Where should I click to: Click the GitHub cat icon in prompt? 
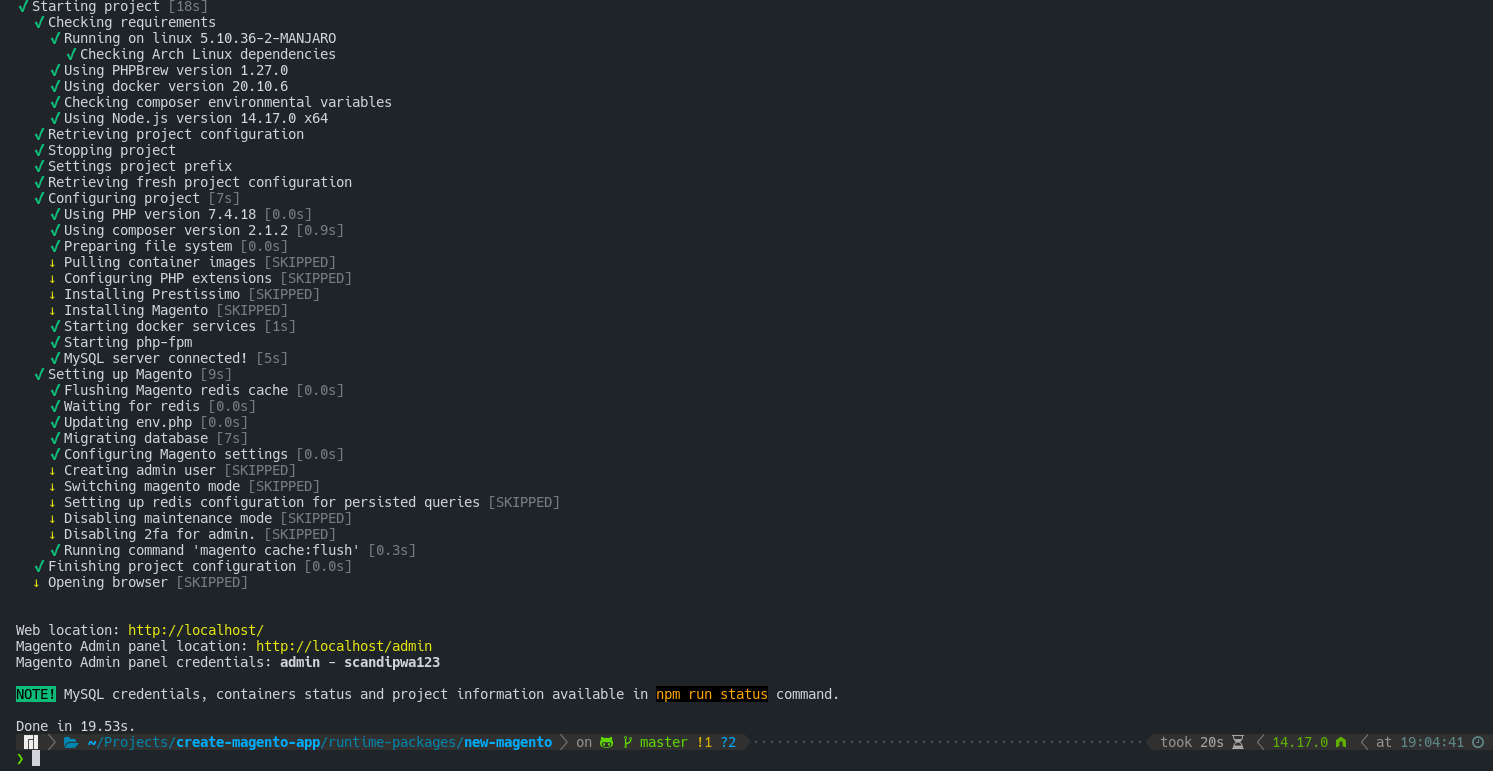(x=606, y=742)
